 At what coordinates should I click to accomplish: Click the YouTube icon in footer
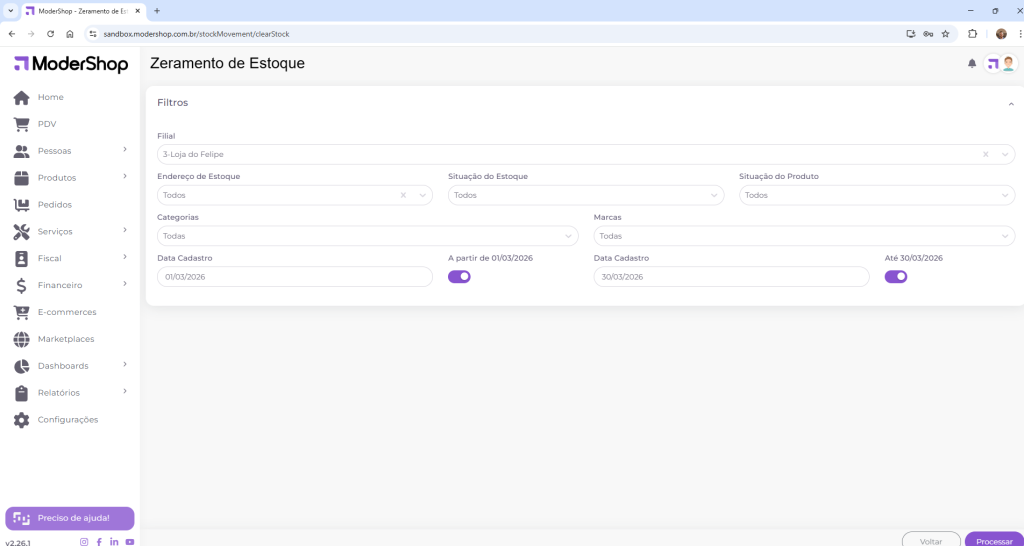pos(130,542)
